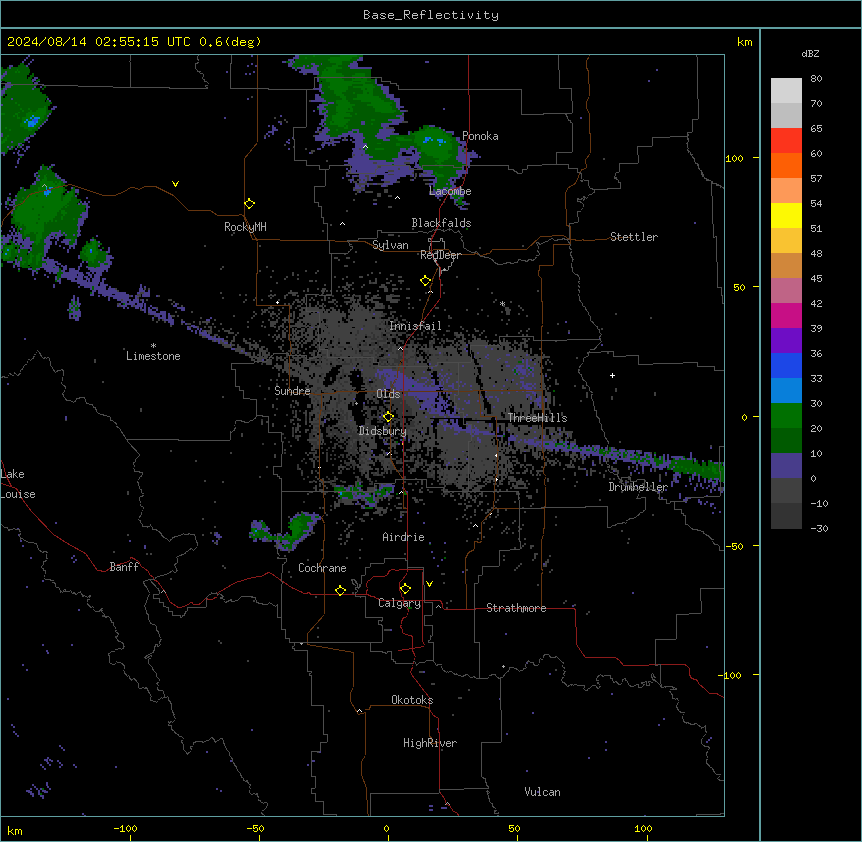Image resolution: width=862 pixels, height=842 pixels.
Task: Click the ThreeHills city label
Action: [537, 418]
